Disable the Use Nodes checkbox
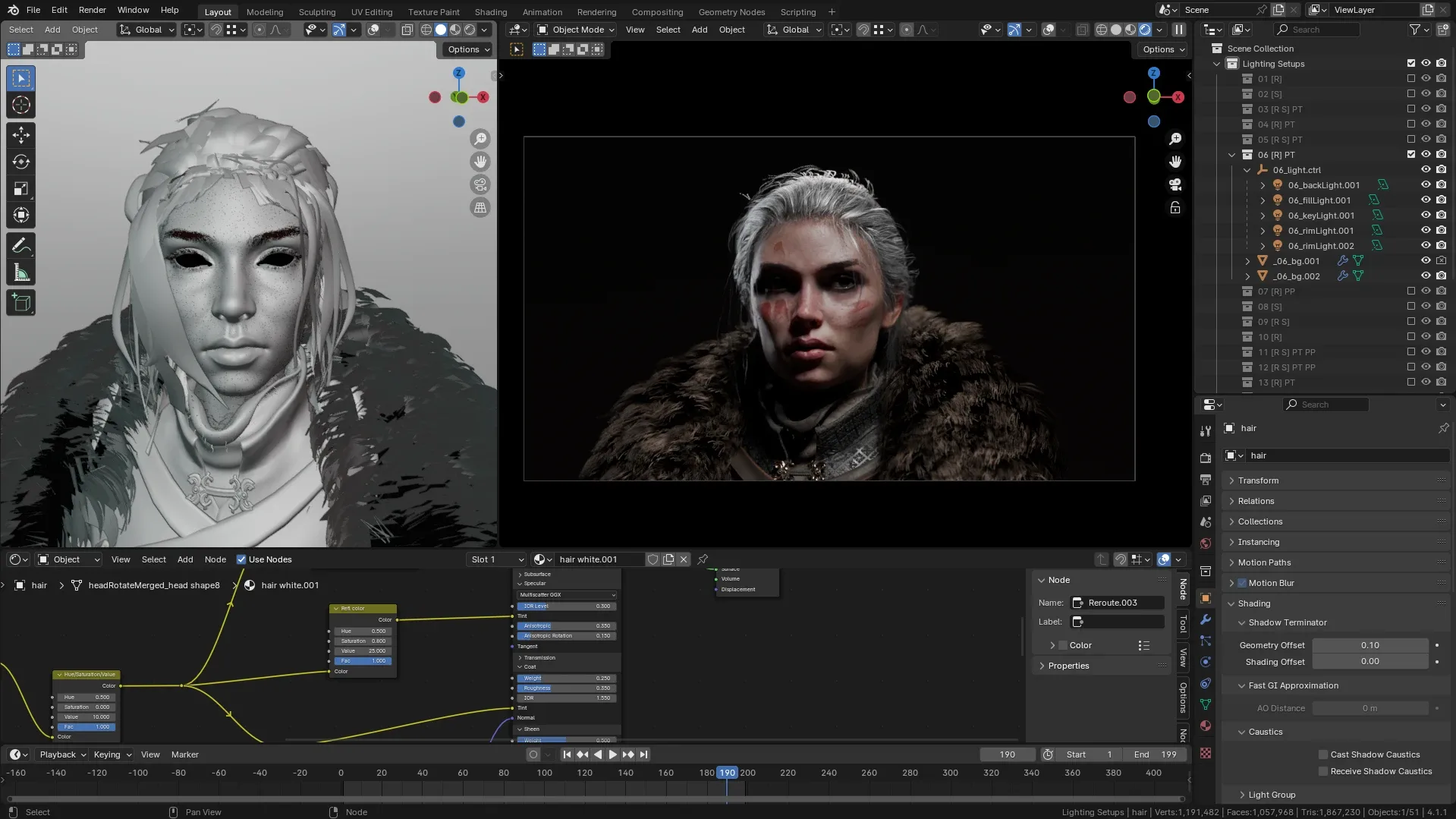The image size is (1456, 819). 241,559
